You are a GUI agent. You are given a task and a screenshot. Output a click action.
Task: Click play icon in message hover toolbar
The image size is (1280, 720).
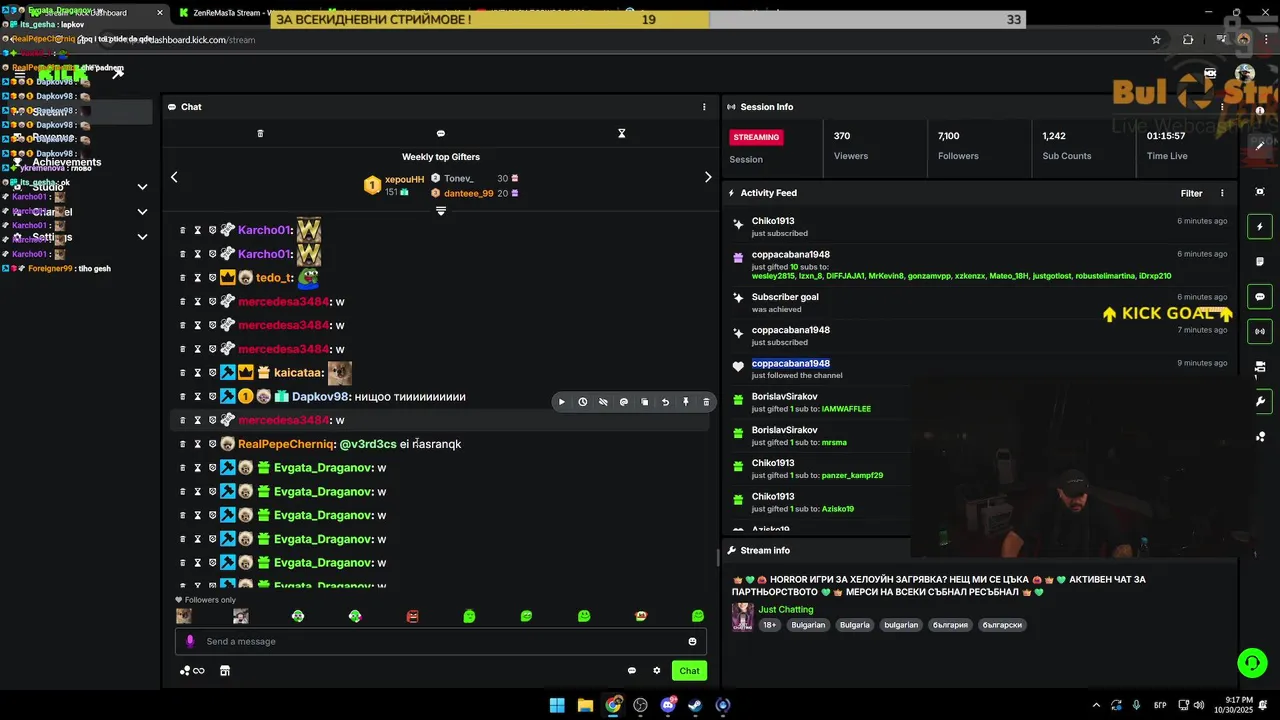coord(562,402)
